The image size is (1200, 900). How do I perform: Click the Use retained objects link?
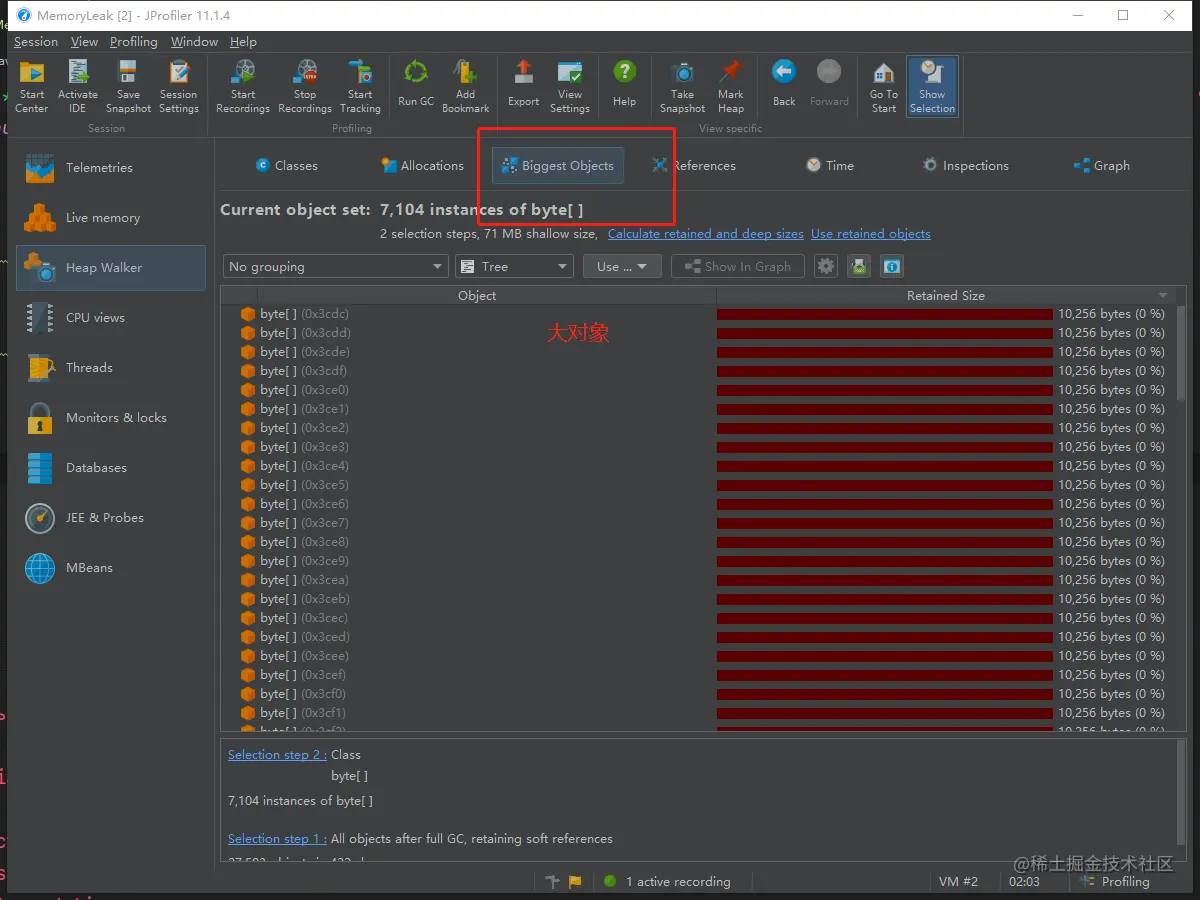[x=870, y=234]
